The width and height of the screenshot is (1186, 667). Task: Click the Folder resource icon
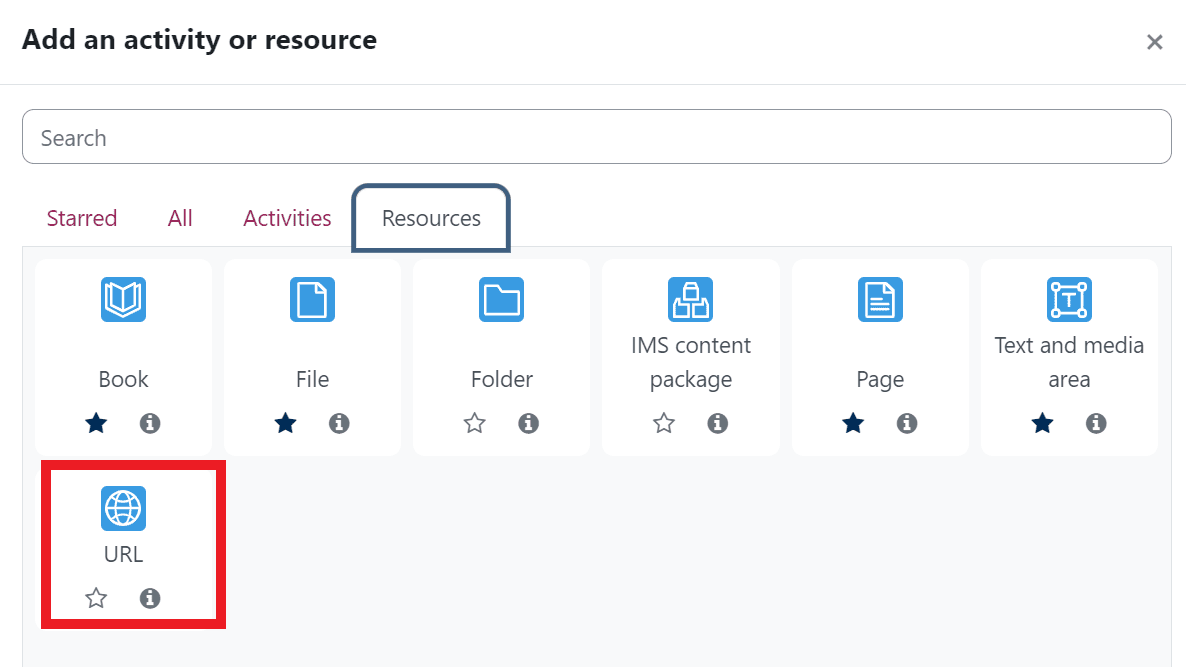coord(501,299)
